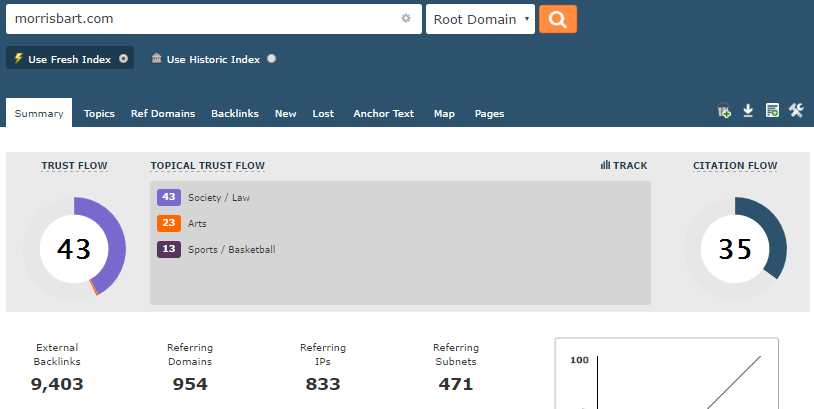Click the TRUST FLOW heading link
This screenshot has width=814, height=409.
click(x=74, y=166)
